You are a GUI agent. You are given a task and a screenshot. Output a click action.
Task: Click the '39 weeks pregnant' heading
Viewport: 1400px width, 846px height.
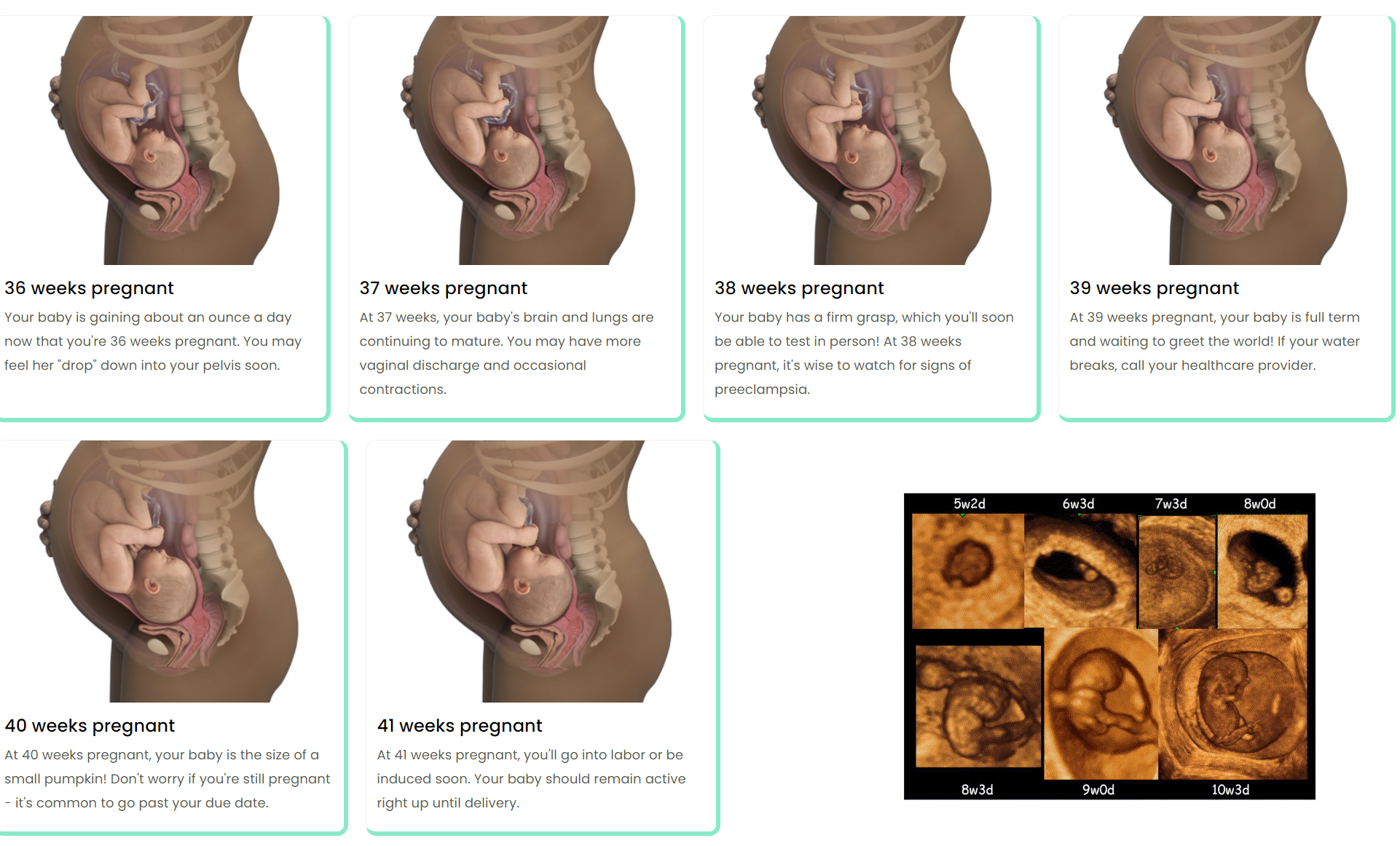click(x=1154, y=288)
